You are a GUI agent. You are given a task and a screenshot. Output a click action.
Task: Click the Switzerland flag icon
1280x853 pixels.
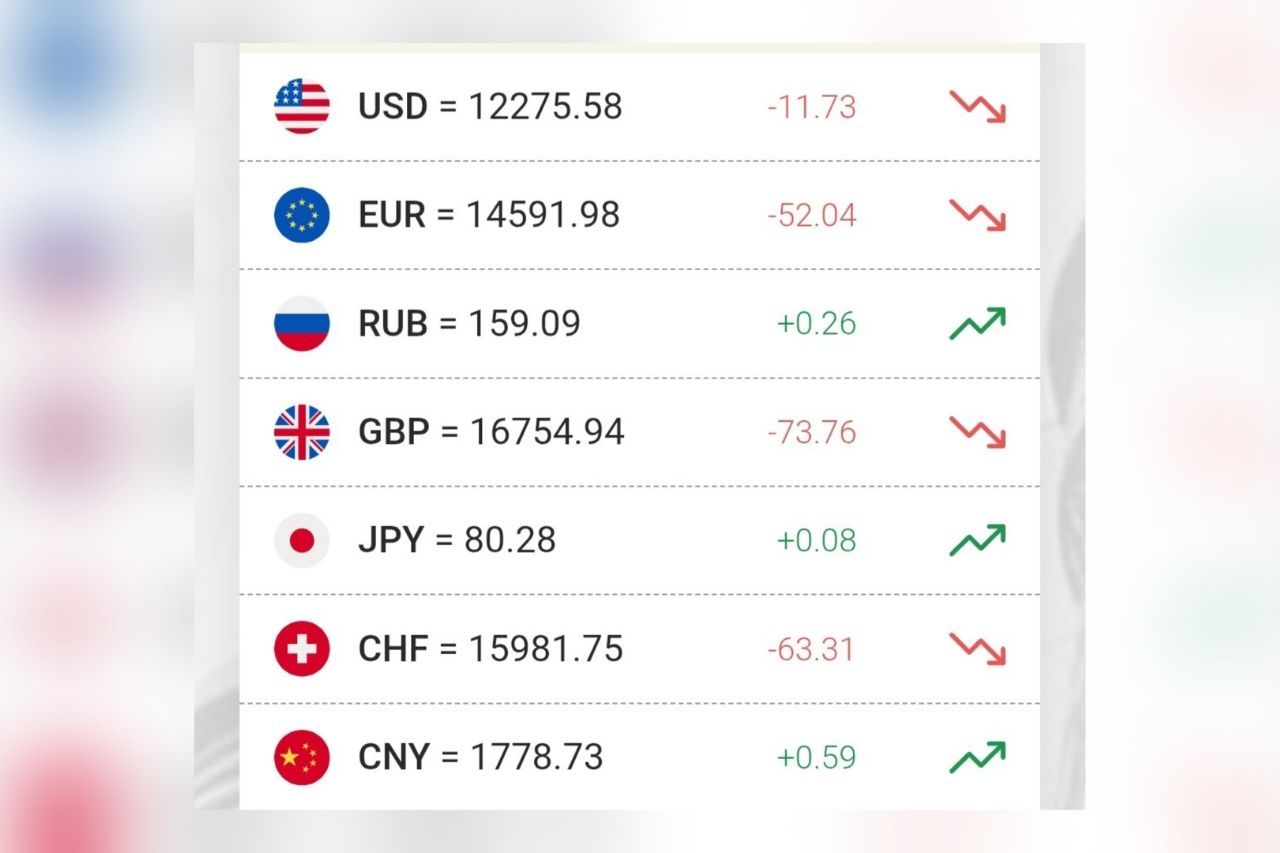click(x=301, y=649)
